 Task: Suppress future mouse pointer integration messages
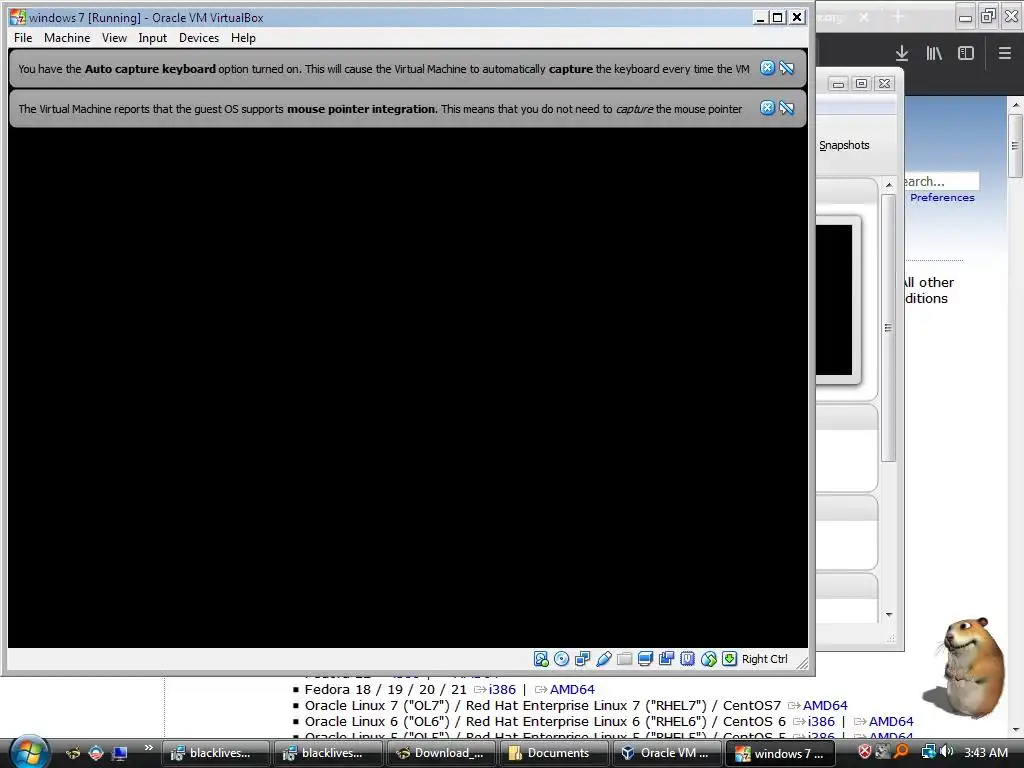787,108
